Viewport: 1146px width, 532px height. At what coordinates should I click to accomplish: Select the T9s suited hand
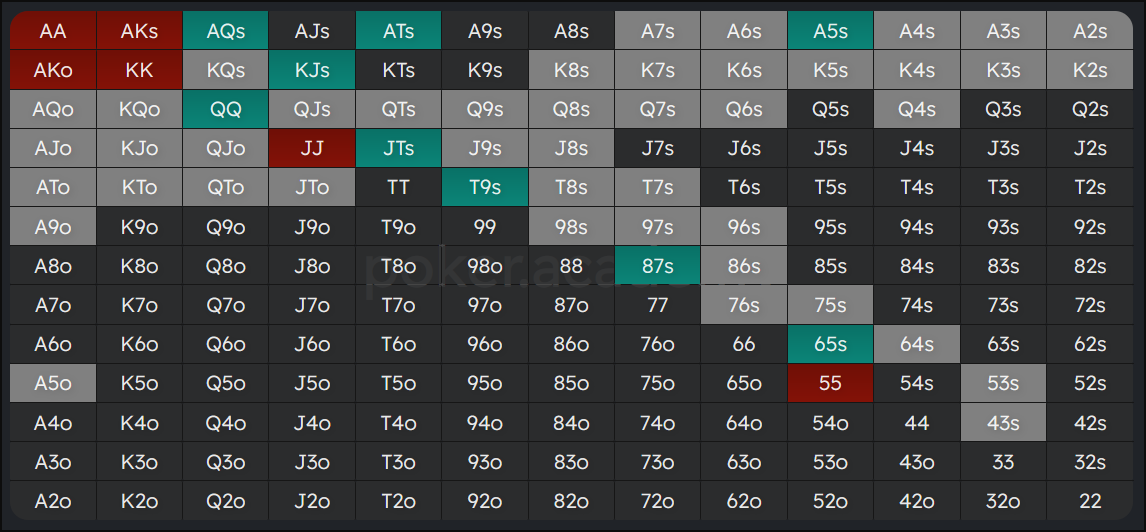click(x=485, y=188)
